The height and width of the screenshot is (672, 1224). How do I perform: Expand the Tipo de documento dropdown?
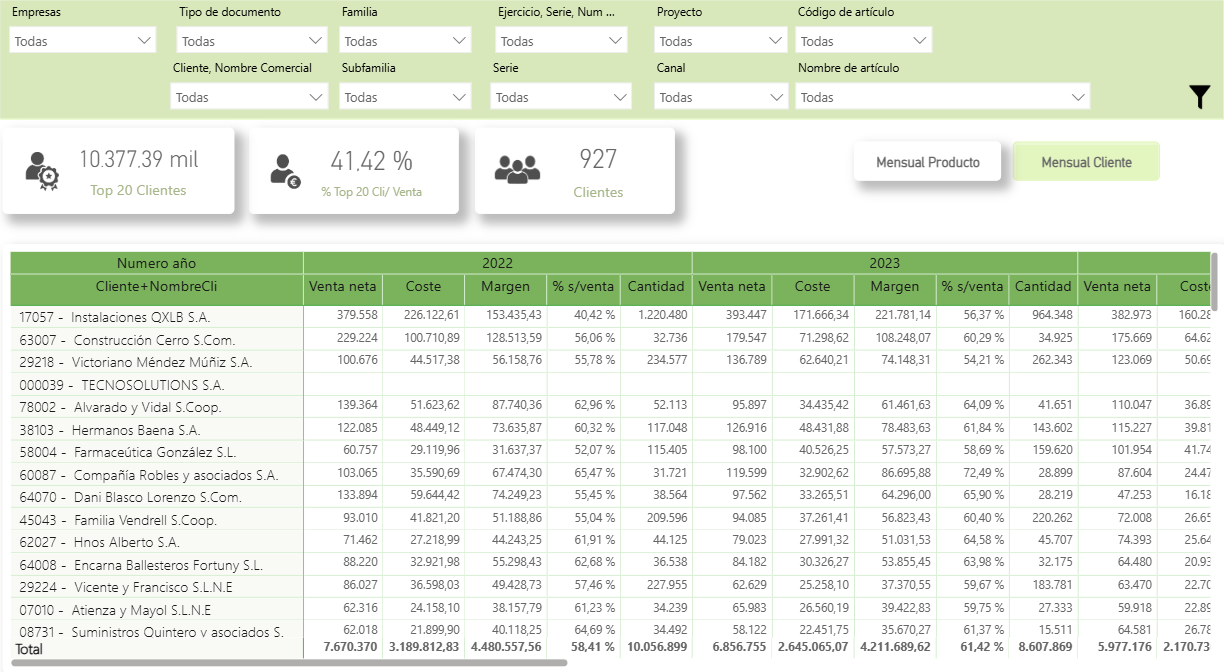[x=252, y=41]
